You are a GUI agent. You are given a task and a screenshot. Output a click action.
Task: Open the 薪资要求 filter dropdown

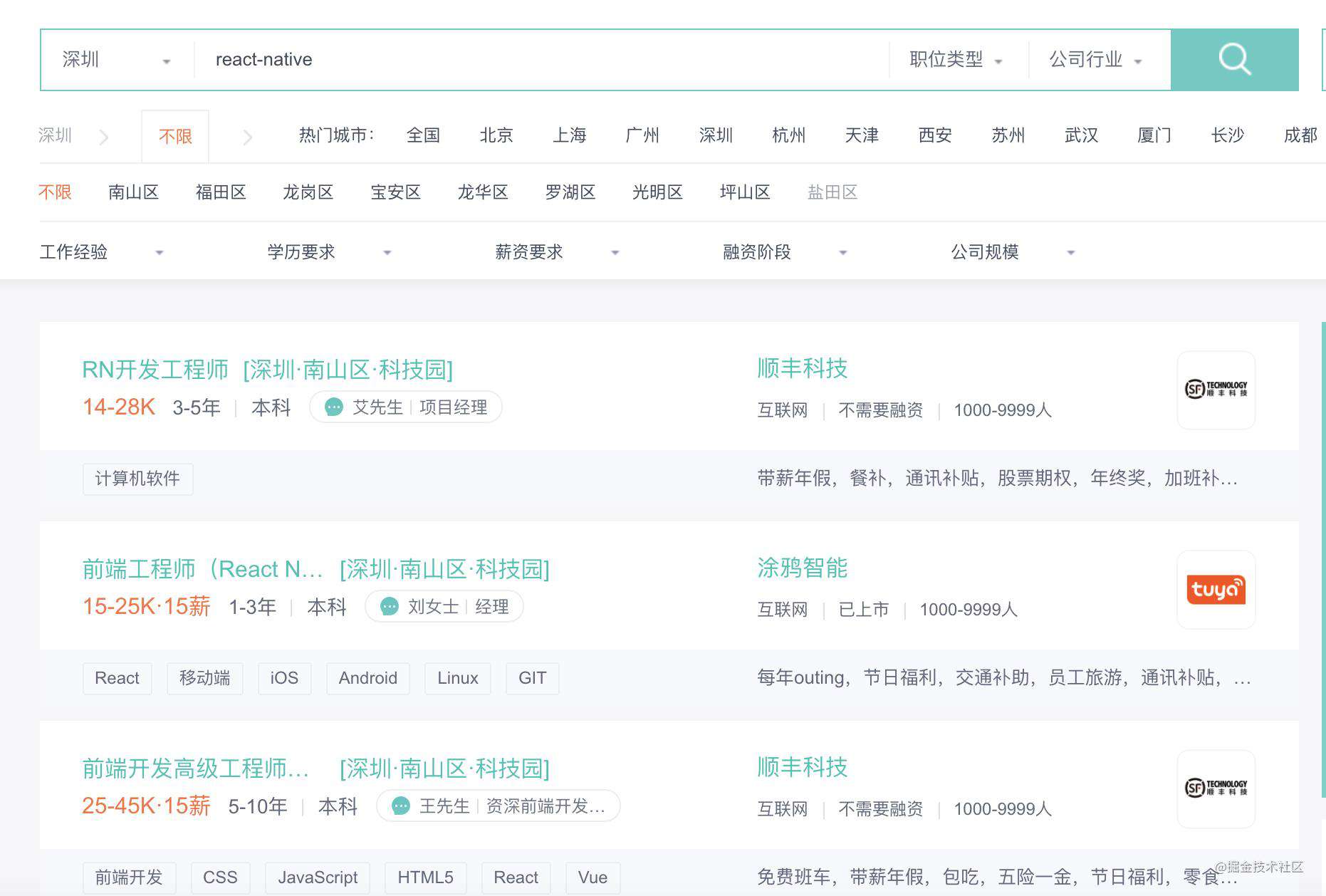[557, 252]
